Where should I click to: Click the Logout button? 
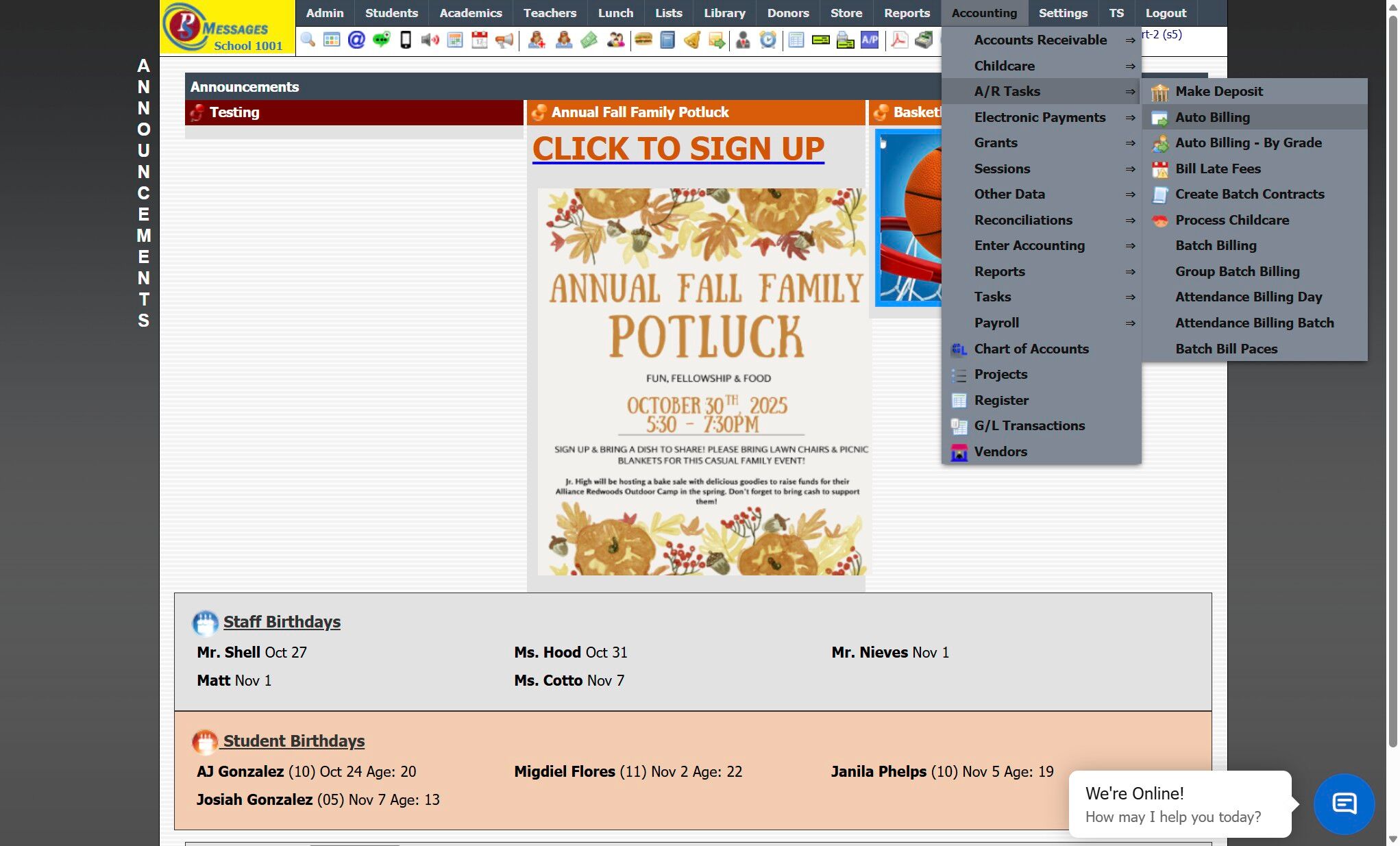click(x=1166, y=13)
